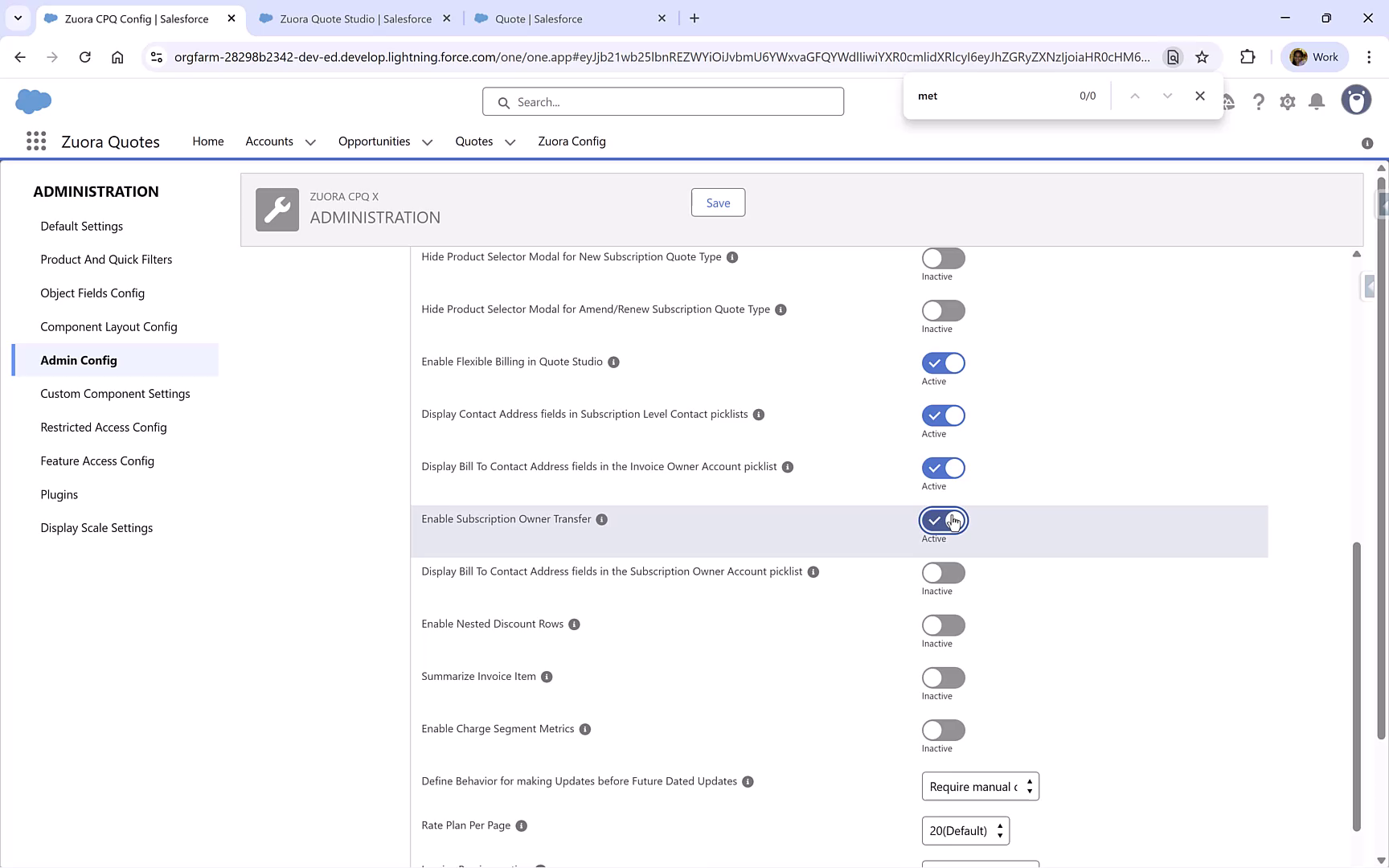Open Restricted Access Config in the sidebar
1389x868 pixels.
click(x=103, y=427)
